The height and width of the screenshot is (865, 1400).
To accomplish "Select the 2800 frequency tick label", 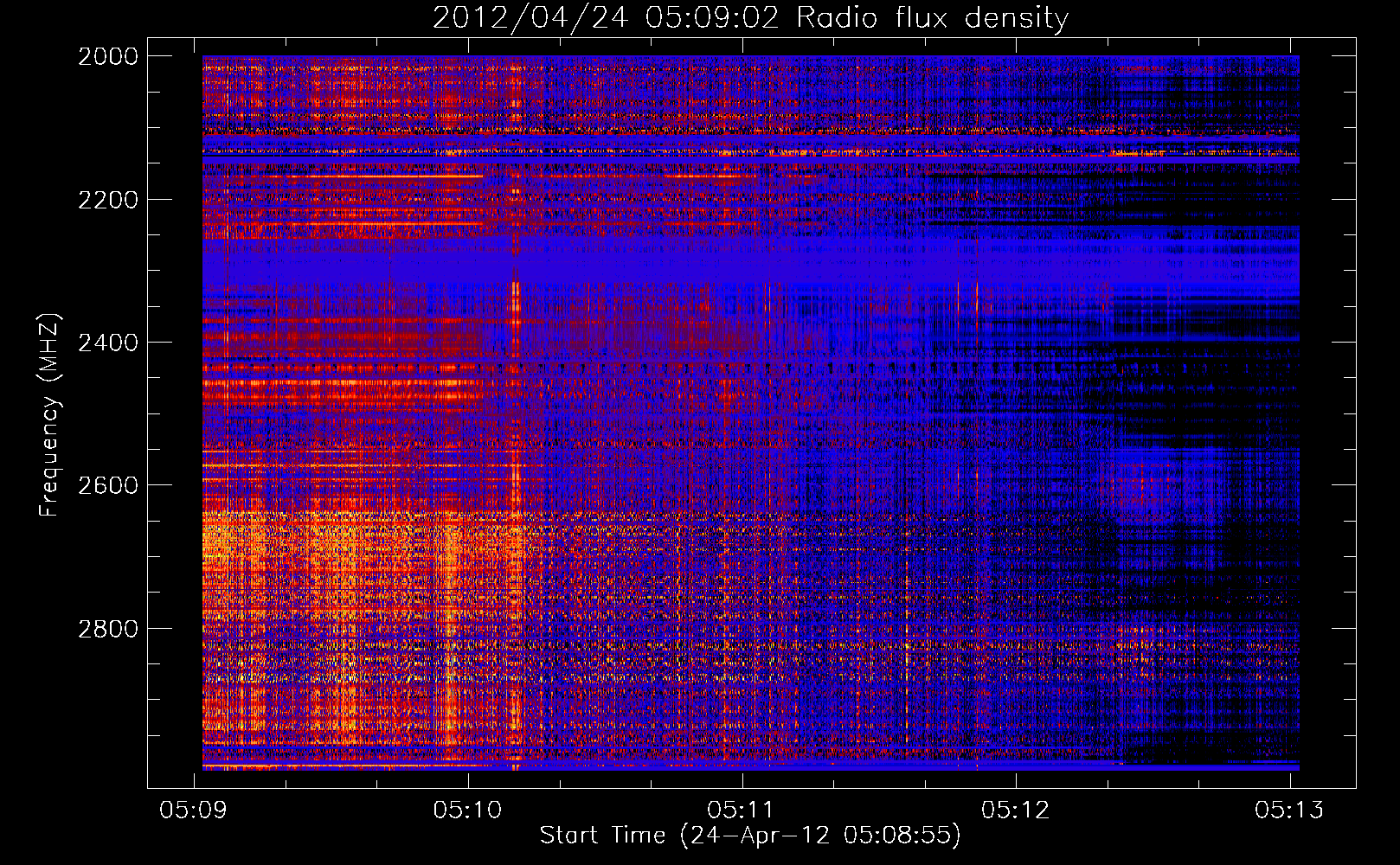I will click(x=108, y=629).
